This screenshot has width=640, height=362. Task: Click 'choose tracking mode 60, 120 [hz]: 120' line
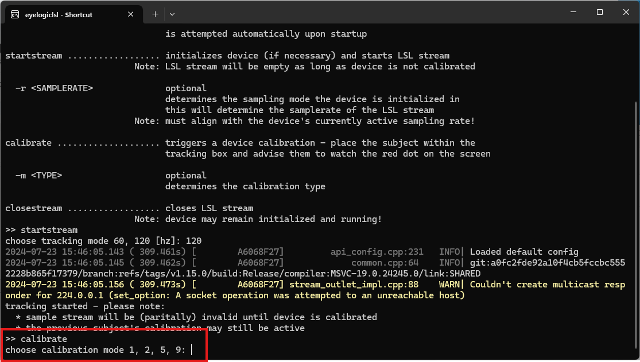click(103, 241)
